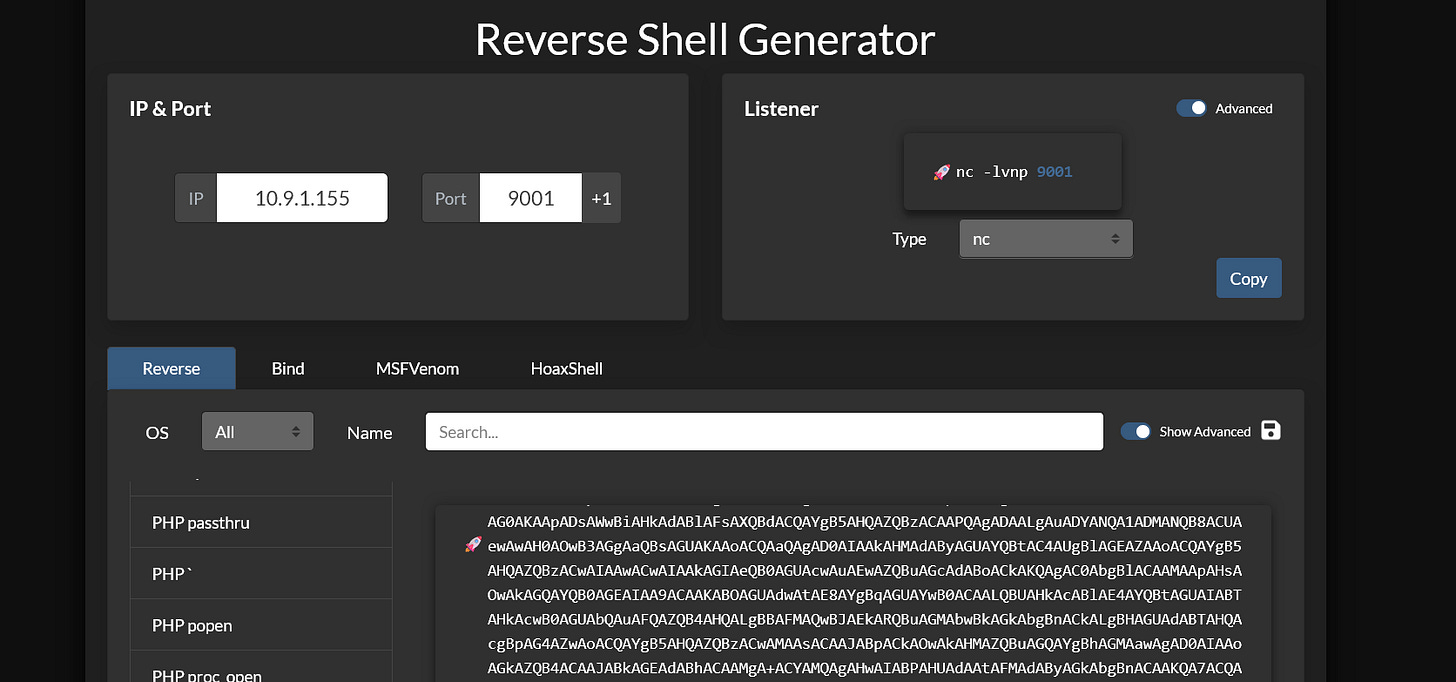1456x682 pixels.
Task: Click the Listener heading
Action: (781, 109)
